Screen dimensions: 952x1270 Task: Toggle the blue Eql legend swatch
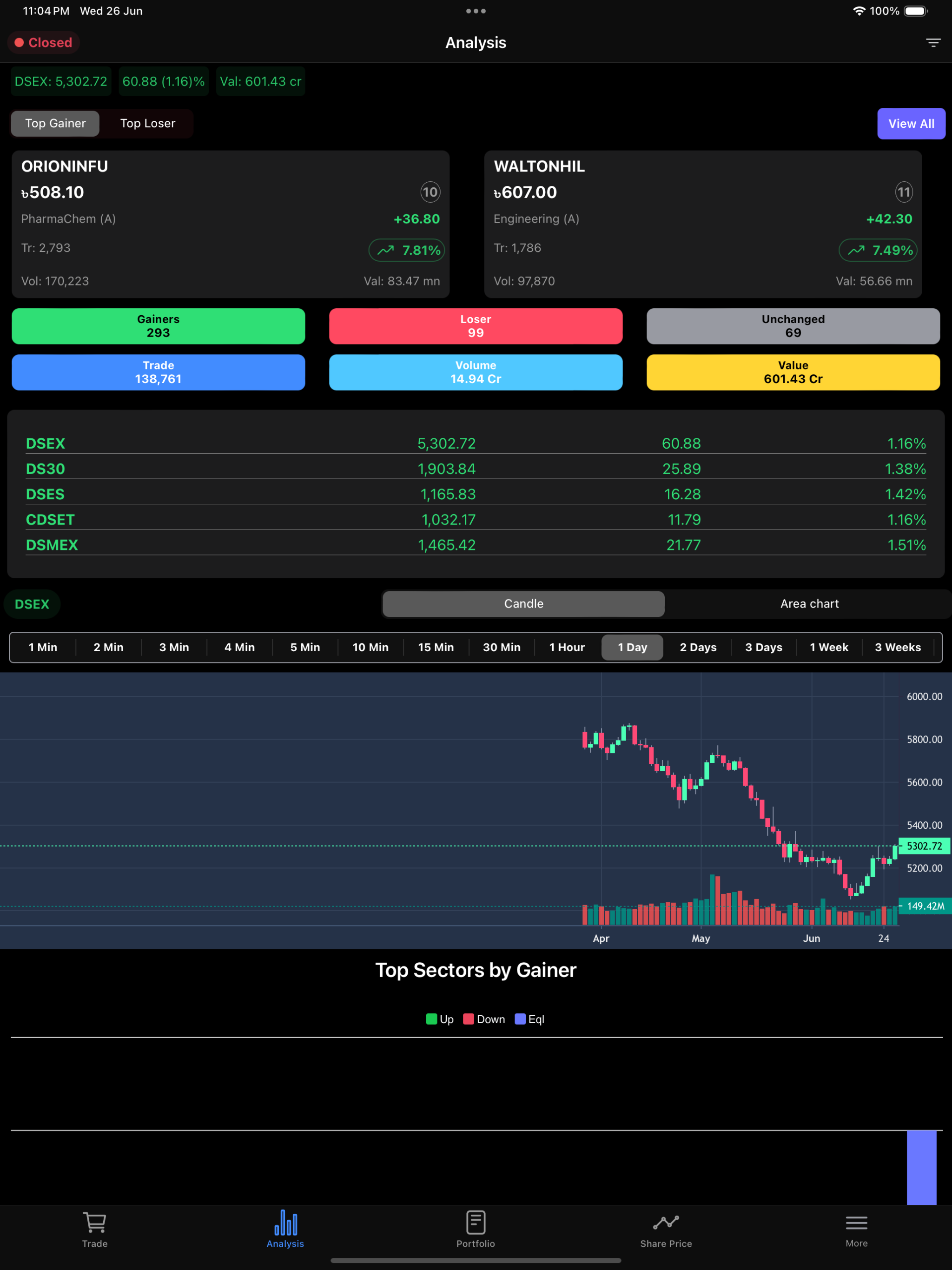[x=520, y=1019]
